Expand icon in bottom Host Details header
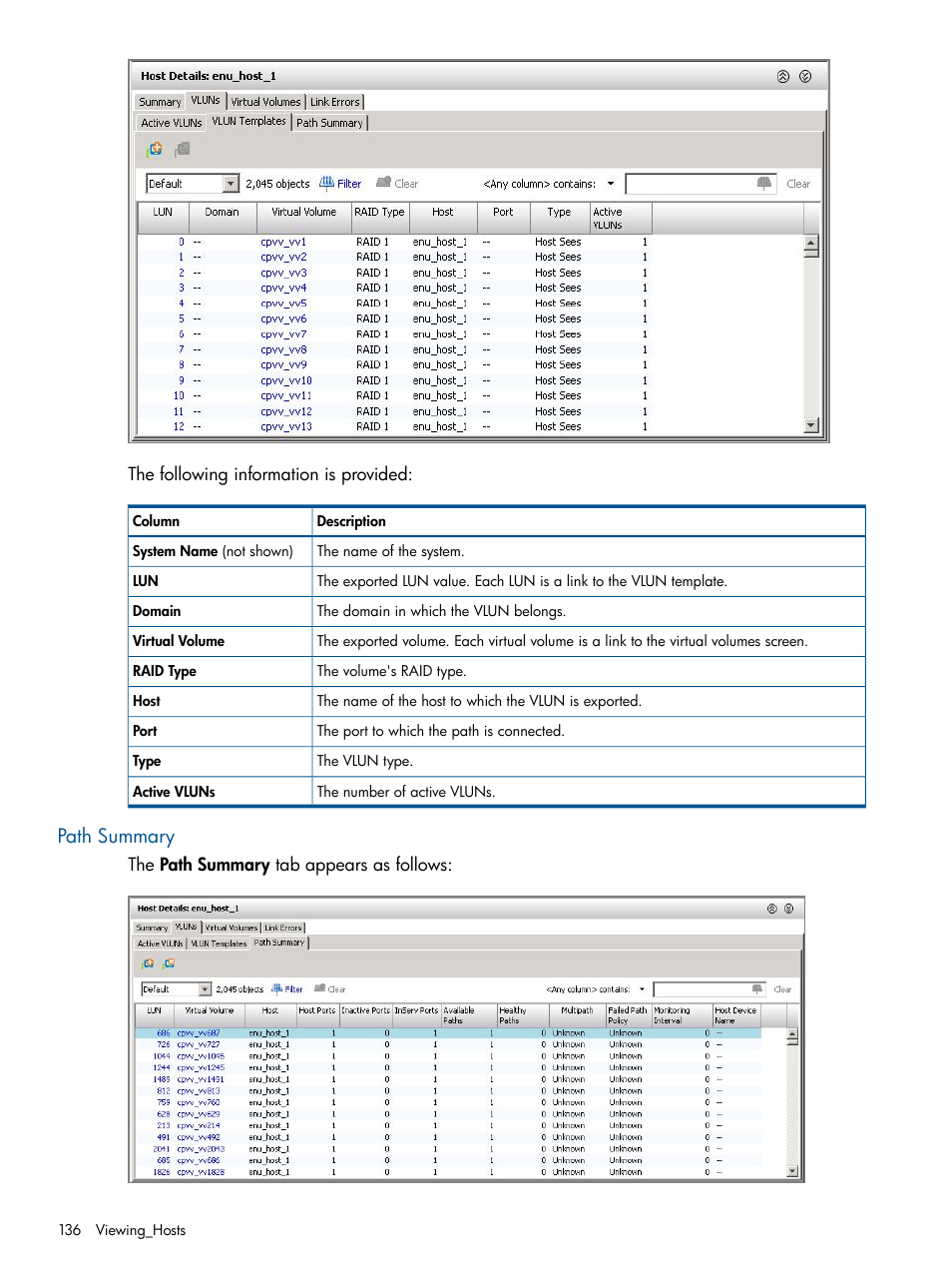This screenshot has height=1269, width=952. point(788,909)
